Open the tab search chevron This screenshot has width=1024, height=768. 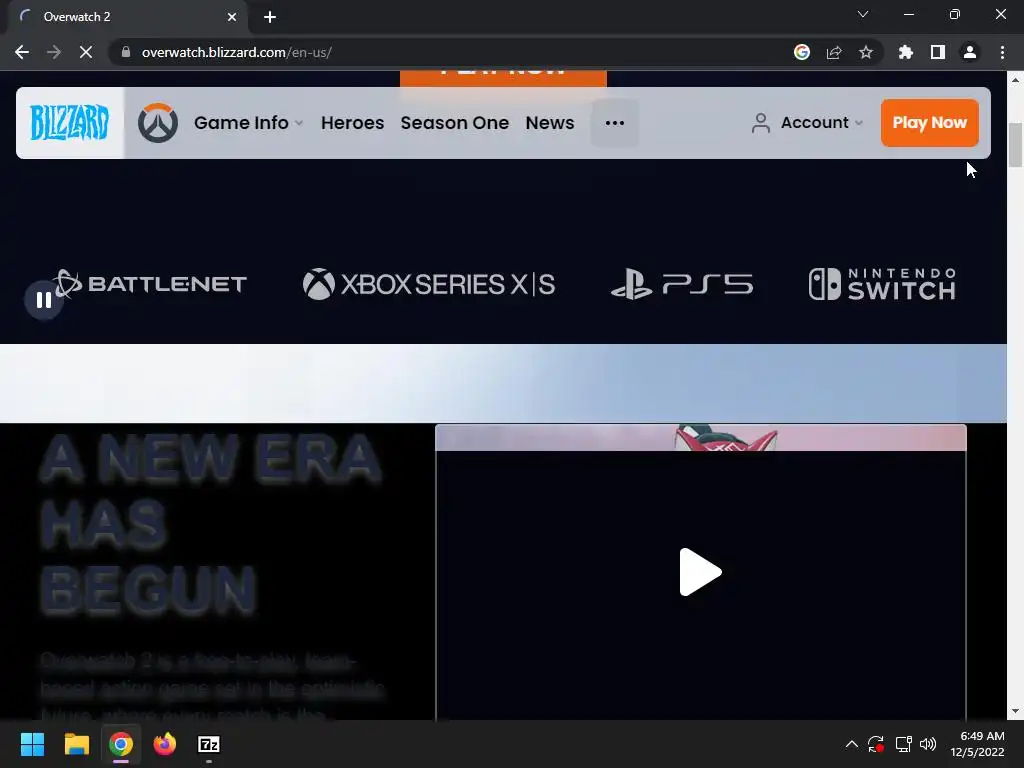coord(863,14)
